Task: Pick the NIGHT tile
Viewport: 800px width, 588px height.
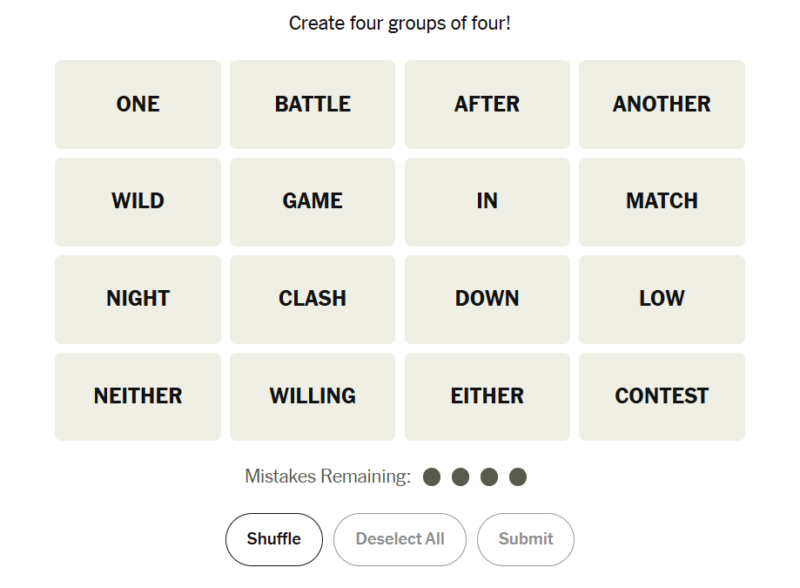Action: 138,298
